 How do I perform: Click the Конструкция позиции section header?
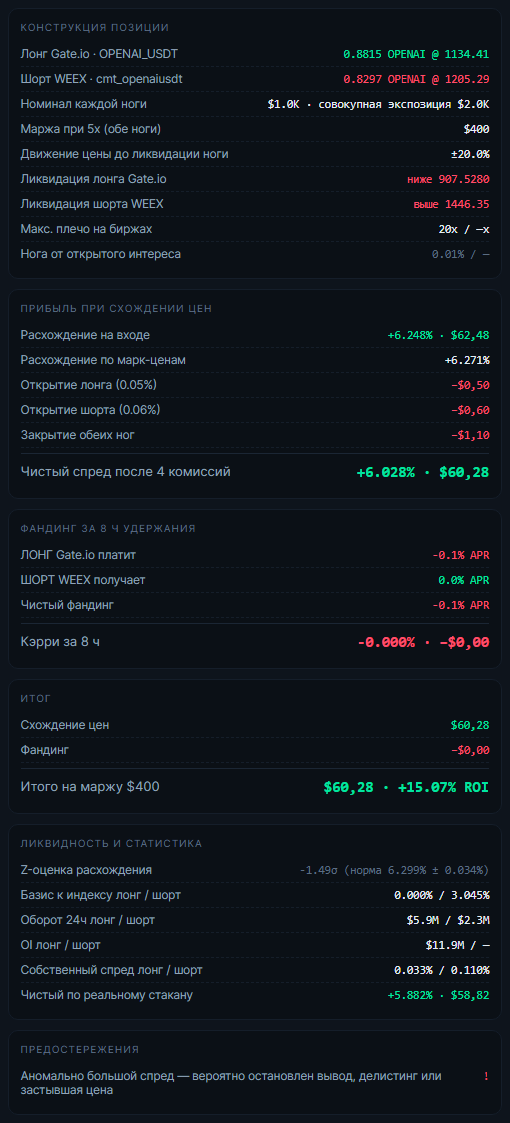95,27
